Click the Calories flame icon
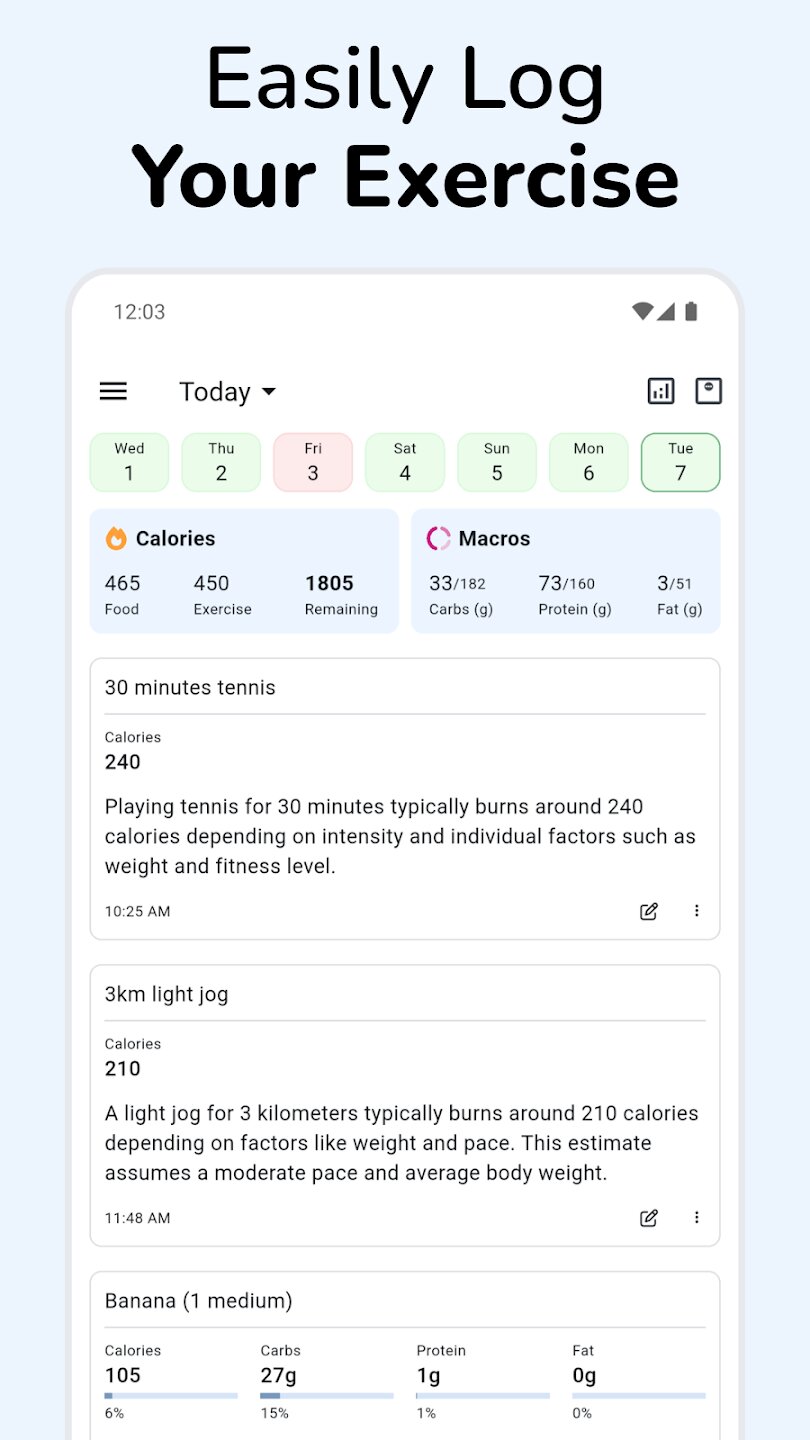The height and width of the screenshot is (1440, 810). click(x=117, y=539)
